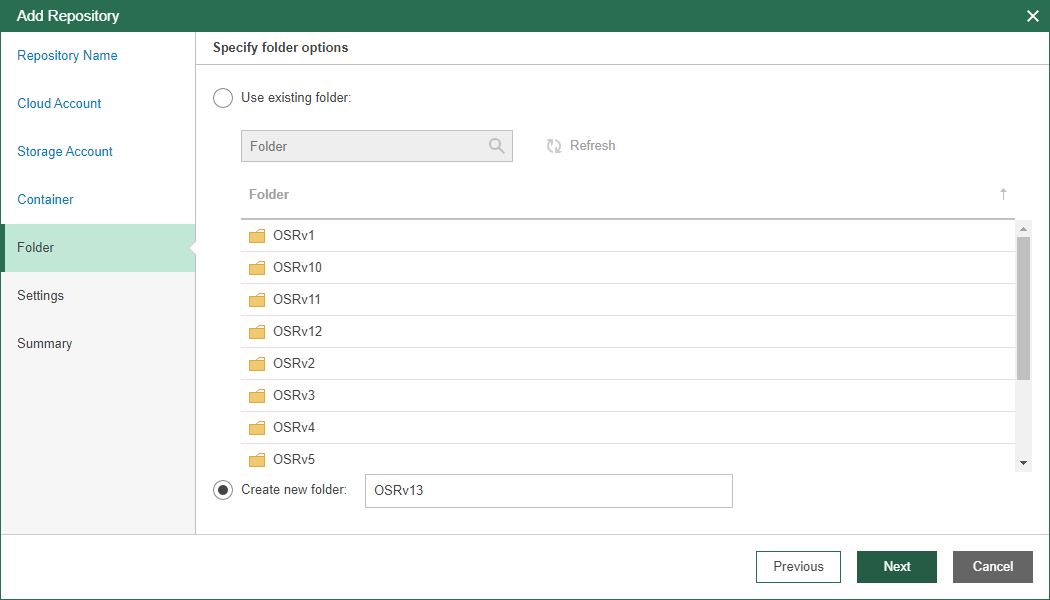The image size is (1050, 600).
Task: Go to the Repository Name step
Action: pyautogui.click(x=67, y=56)
